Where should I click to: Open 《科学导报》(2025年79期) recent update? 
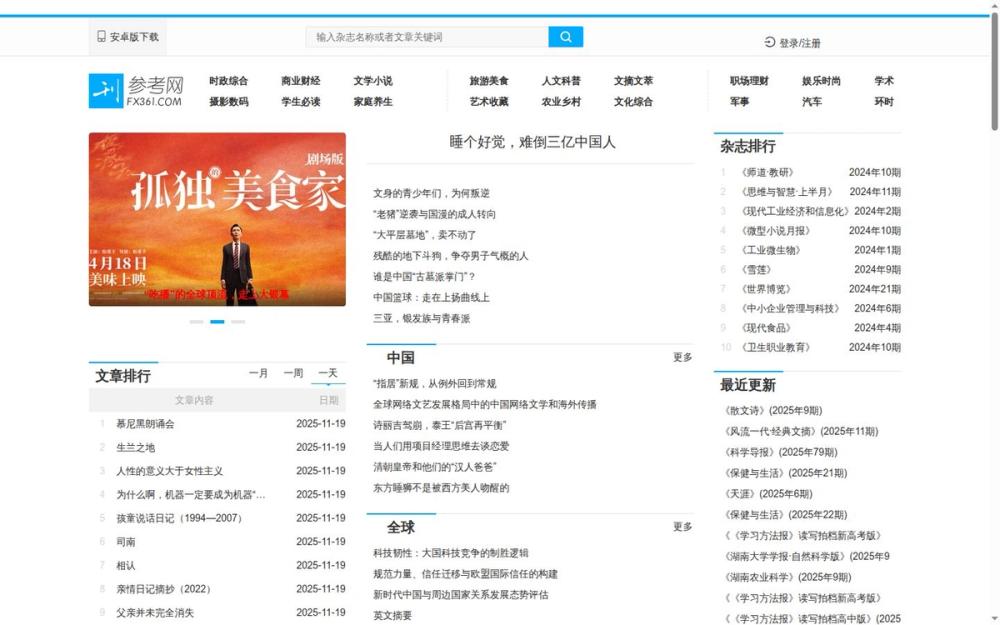pos(779,452)
